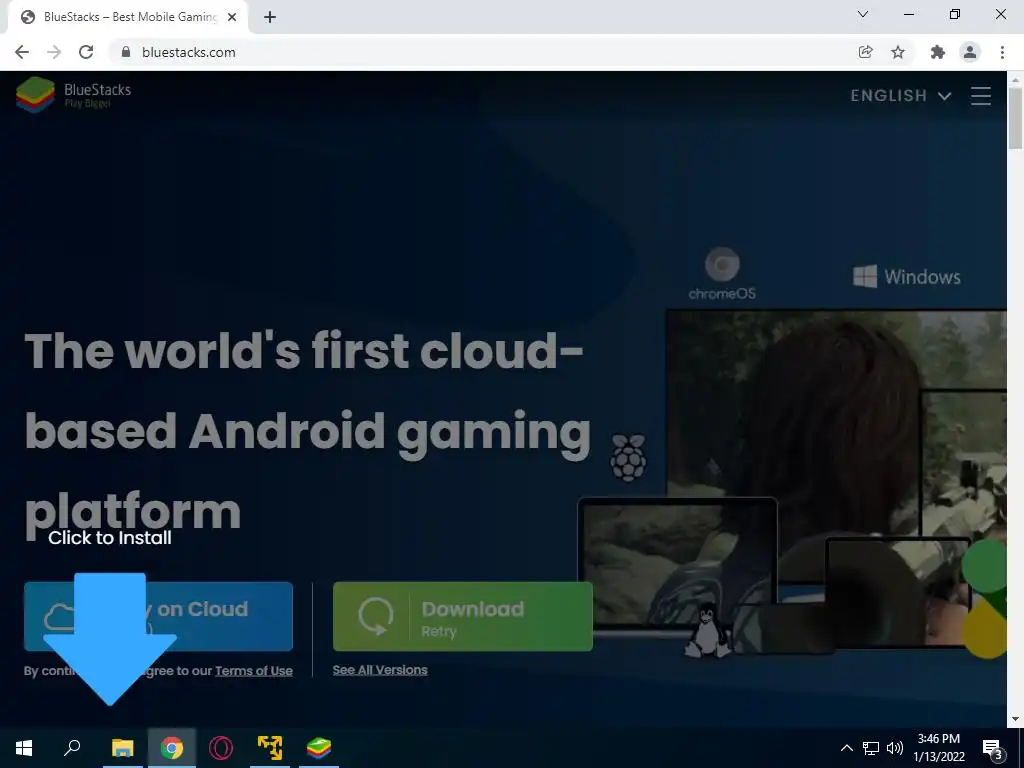
Task: Click the network tray icon
Action: pos(871,748)
